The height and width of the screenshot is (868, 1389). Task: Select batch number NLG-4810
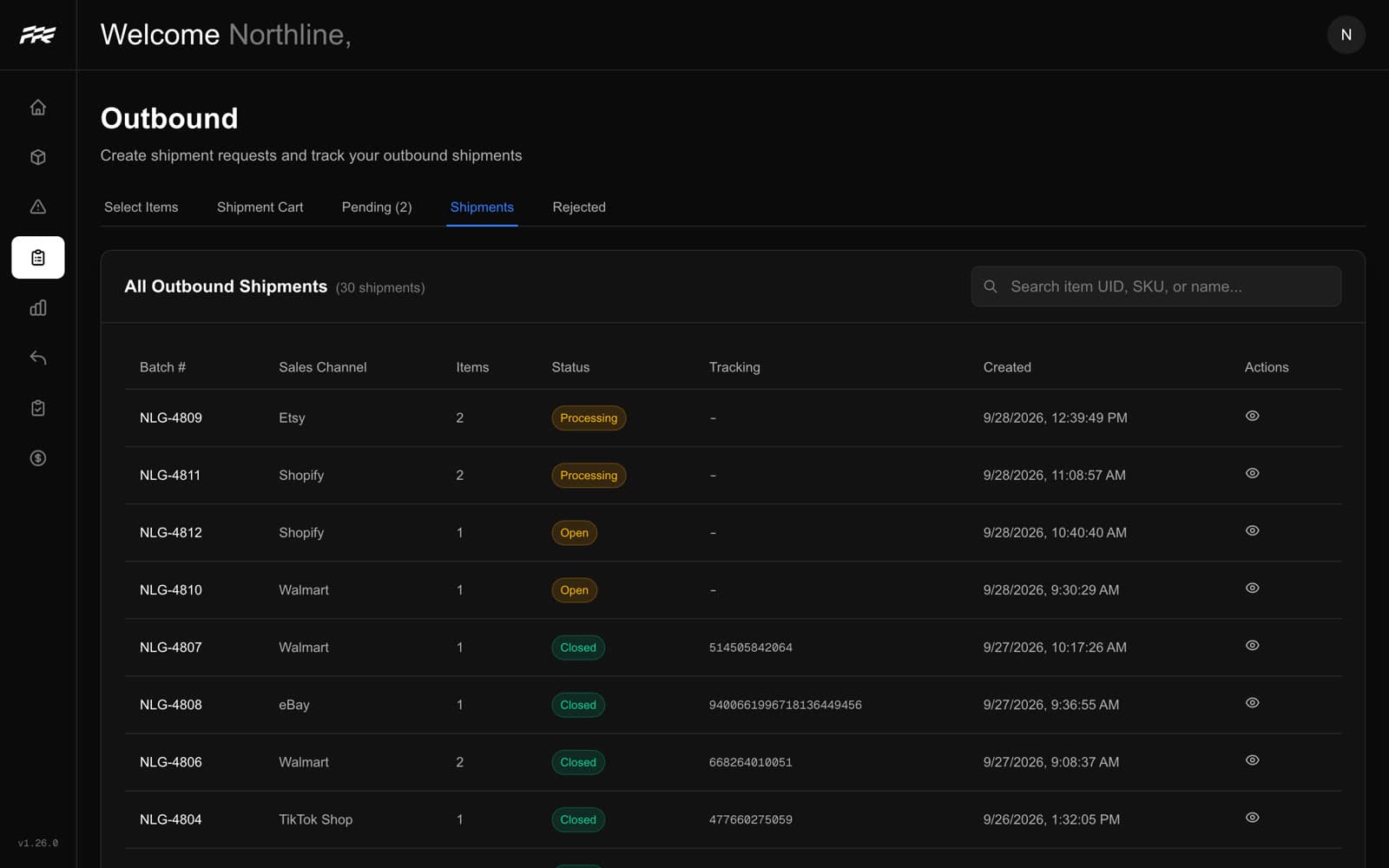(x=171, y=589)
